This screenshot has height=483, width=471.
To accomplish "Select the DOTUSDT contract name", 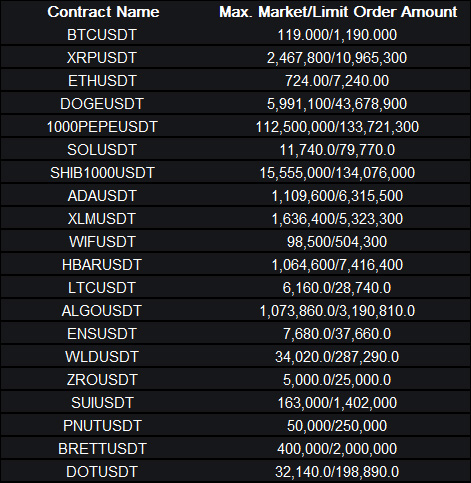I will [102, 472].
